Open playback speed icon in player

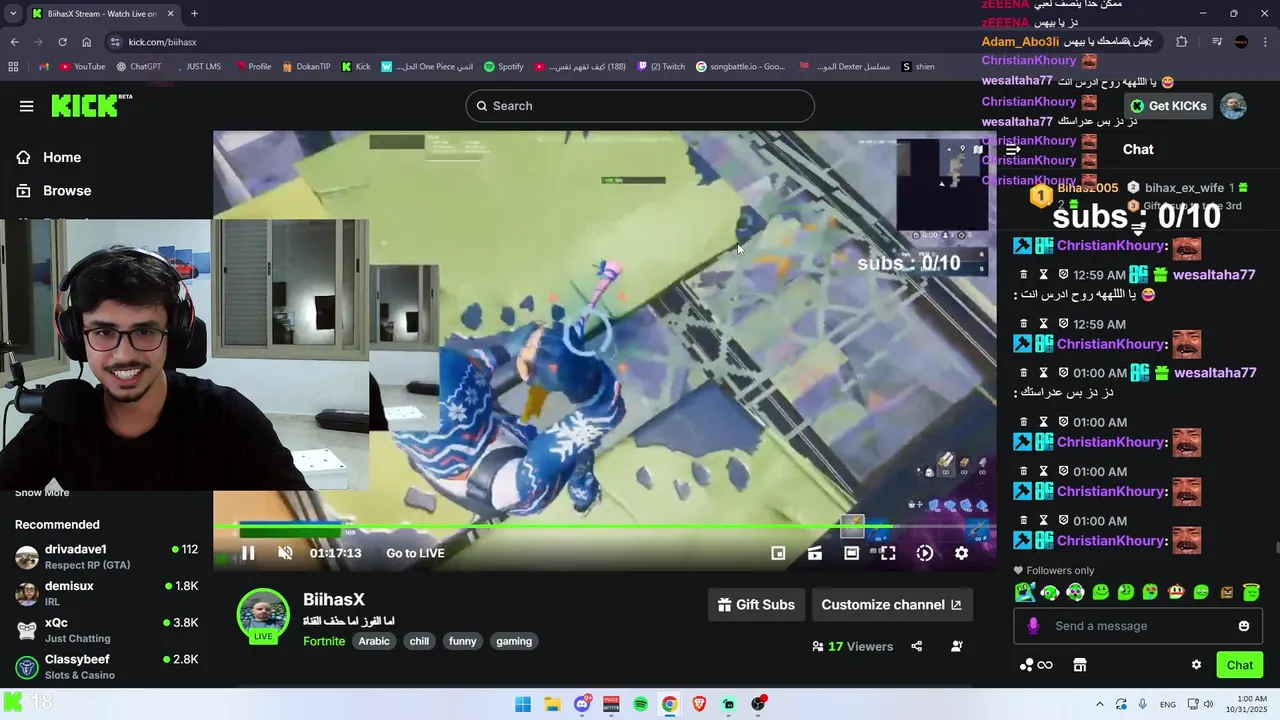point(925,553)
